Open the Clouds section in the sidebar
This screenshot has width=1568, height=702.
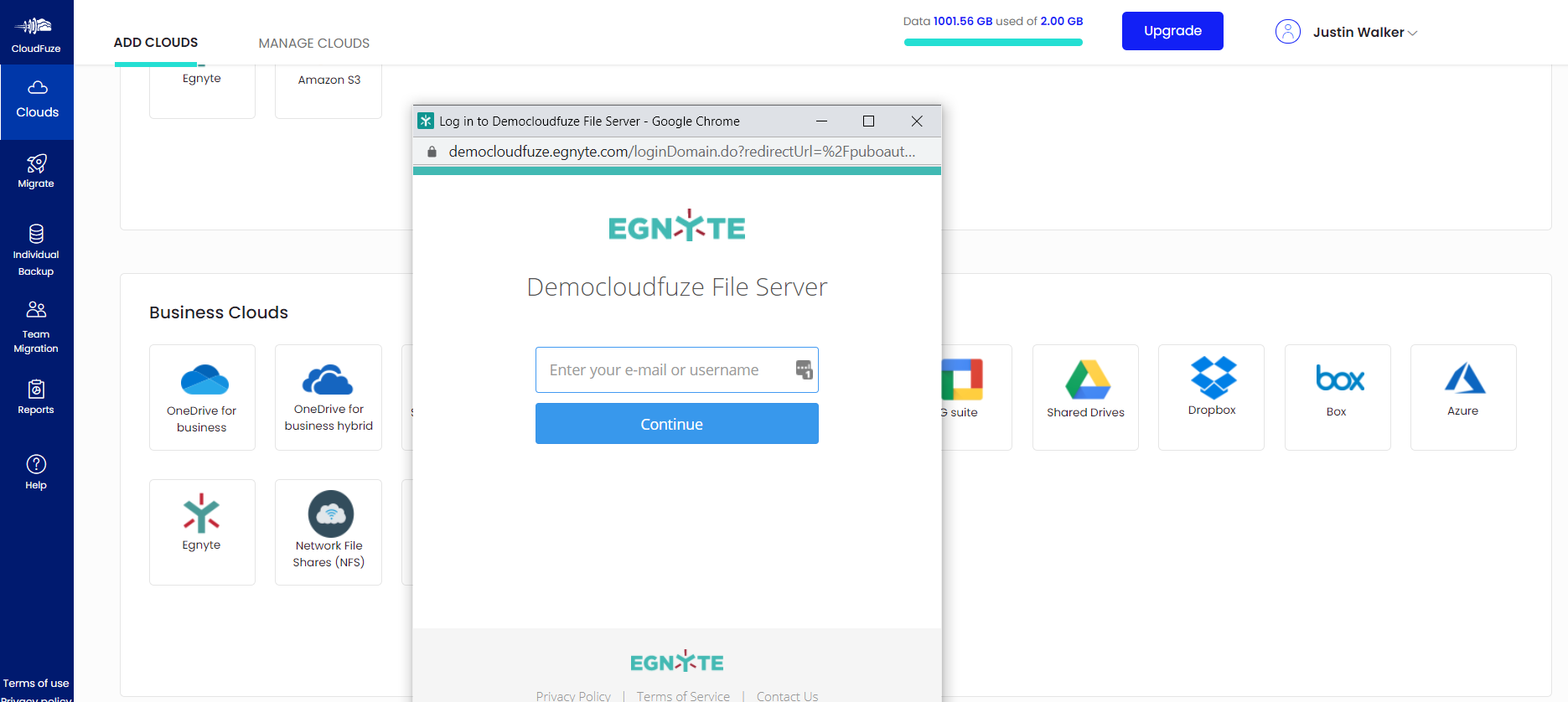tap(37, 101)
